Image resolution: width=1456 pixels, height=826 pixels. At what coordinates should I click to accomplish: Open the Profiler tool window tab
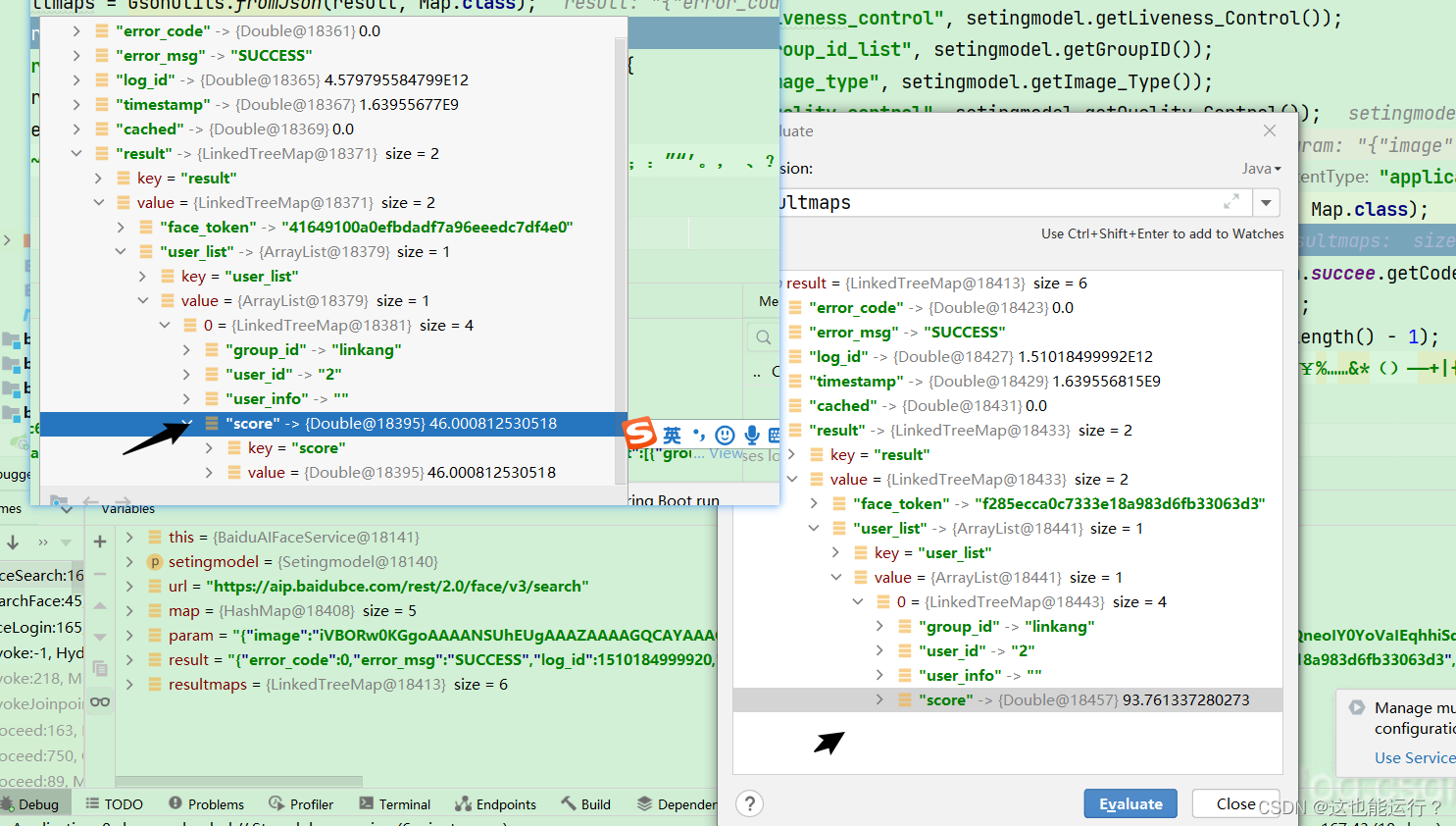tap(302, 804)
